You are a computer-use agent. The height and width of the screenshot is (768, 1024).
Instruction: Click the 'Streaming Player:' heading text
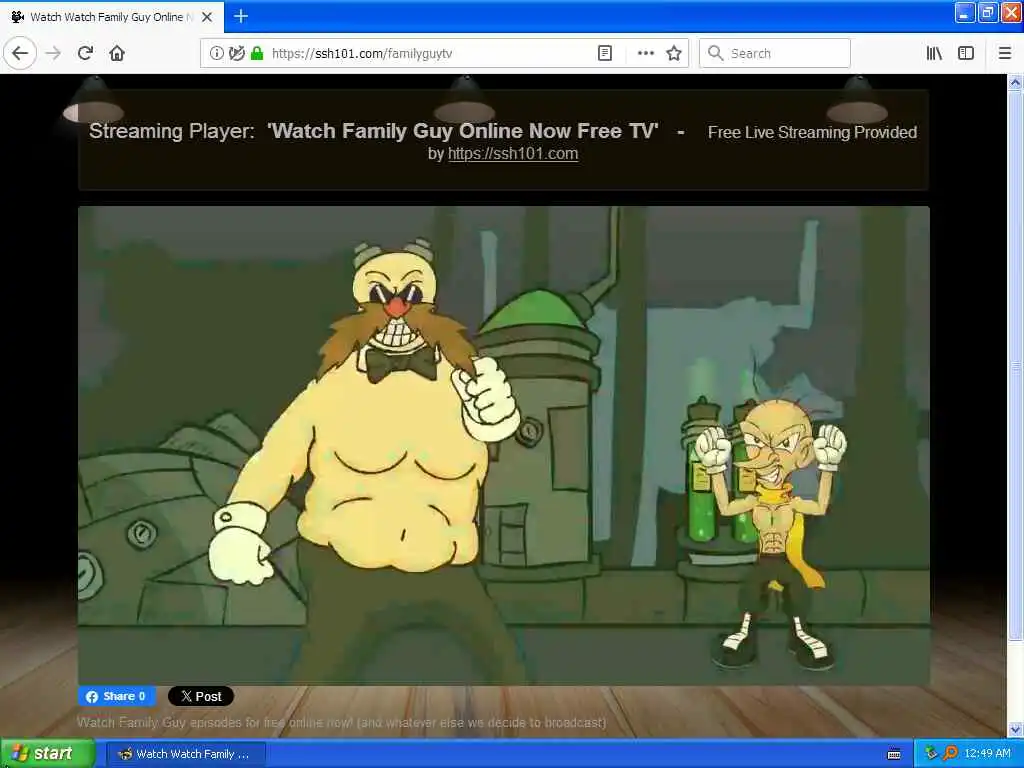point(172,131)
